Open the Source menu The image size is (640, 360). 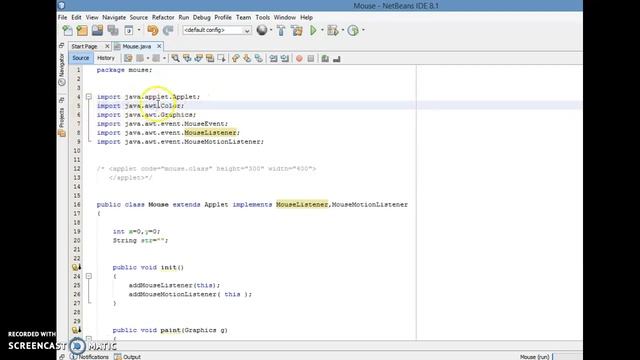[x=139, y=18]
